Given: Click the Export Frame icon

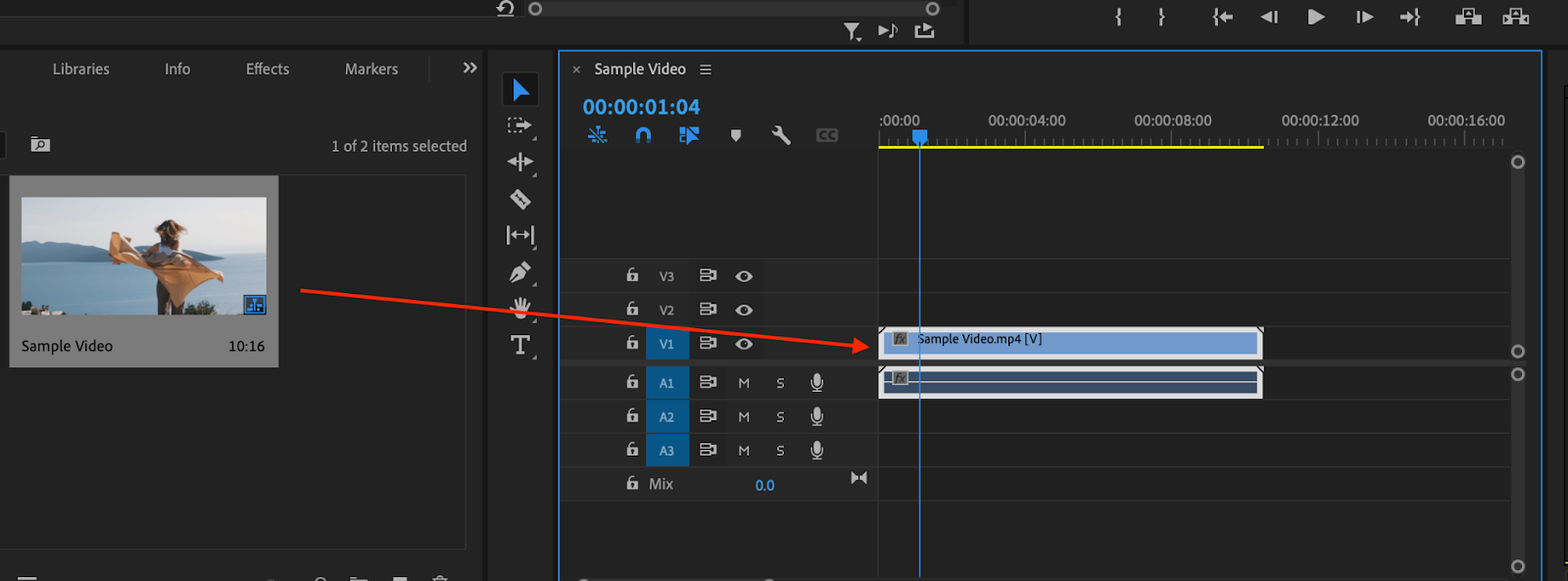Looking at the screenshot, I should point(924,30).
